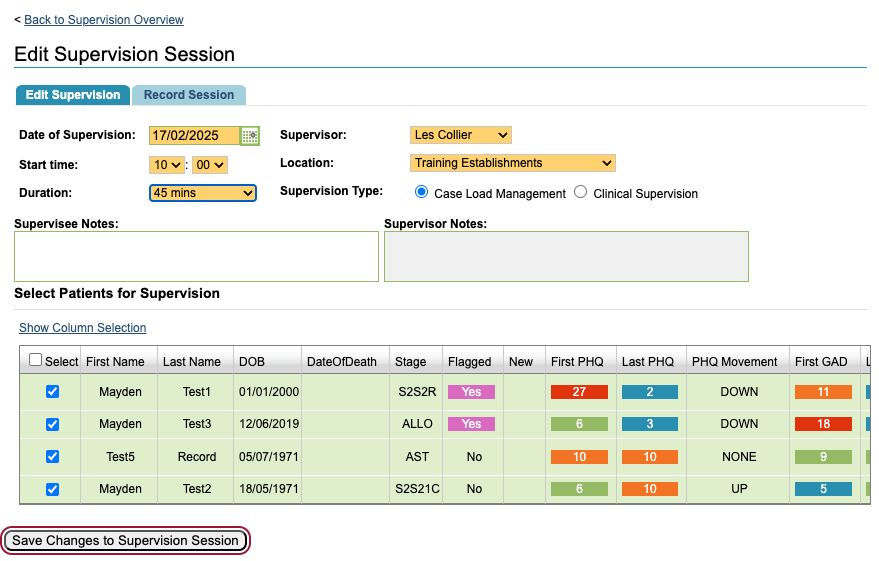Choose the Clinical Supervision radio button
The image size is (879, 561).
pyautogui.click(x=580, y=192)
